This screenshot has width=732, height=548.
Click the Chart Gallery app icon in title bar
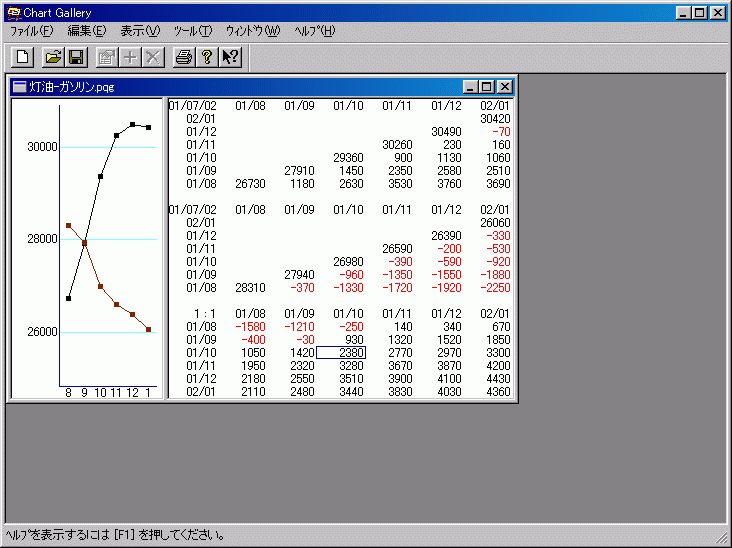tap(13, 12)
